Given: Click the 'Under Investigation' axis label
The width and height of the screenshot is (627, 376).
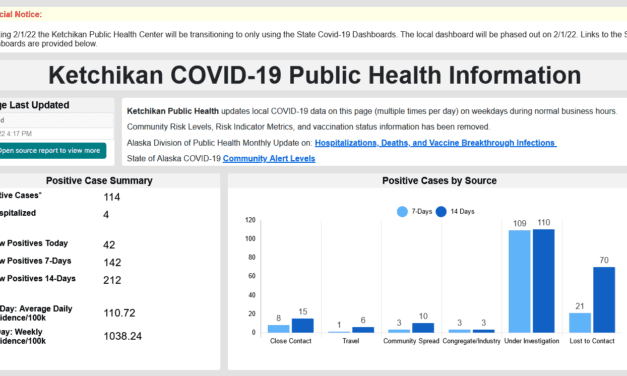Looking at the screenshot, I should point(532,341).
